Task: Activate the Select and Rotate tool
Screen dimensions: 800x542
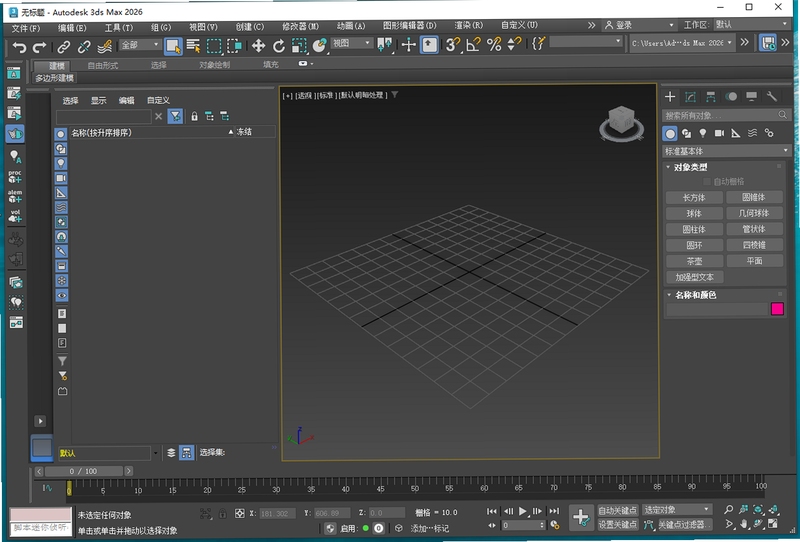Action: pyautogui.click(x=279, y=46)
